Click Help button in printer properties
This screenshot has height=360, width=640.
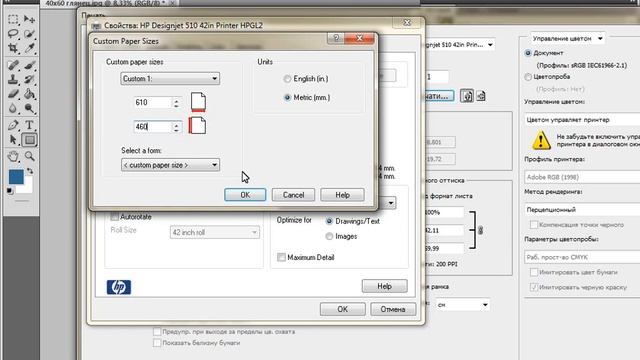point(384,286)
